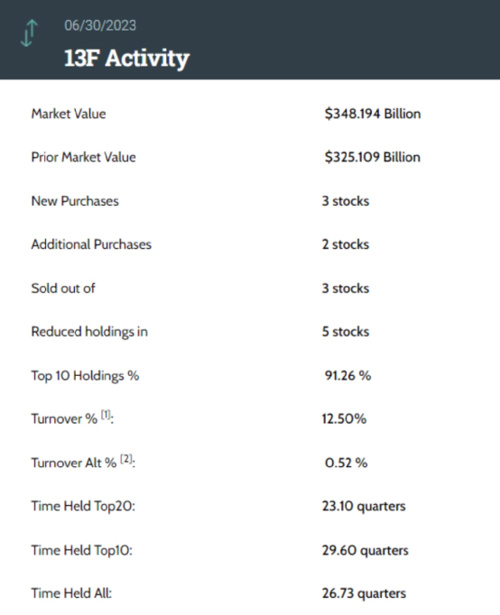Screen dimensions: 500x615
Task: Click the Time Held All label
Action: 71,593
